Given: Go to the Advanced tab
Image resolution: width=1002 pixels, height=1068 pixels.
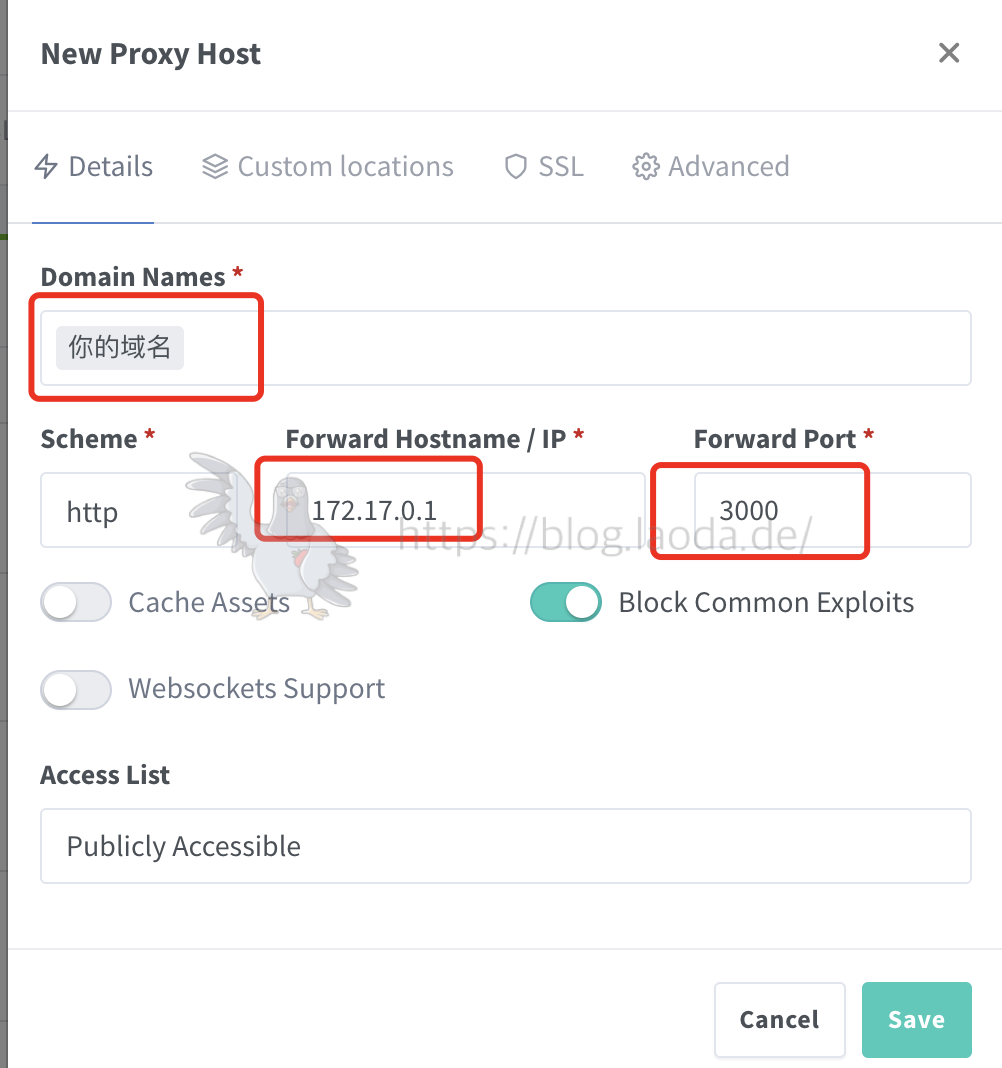Looking at the screenshot, I should tap(728, 166).
